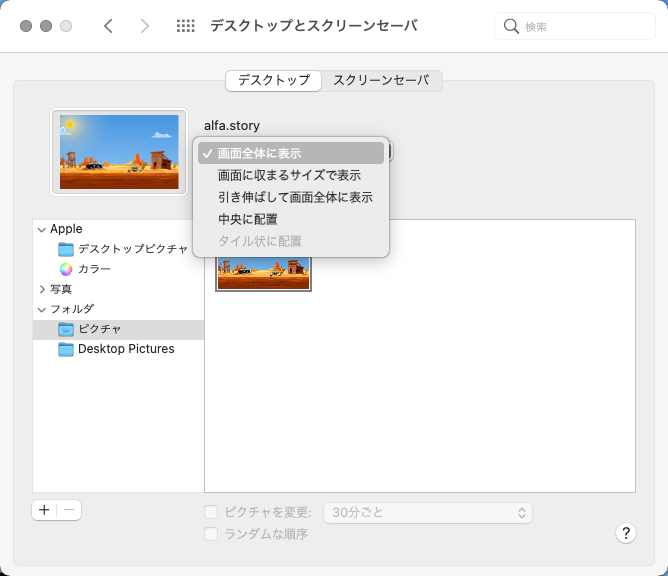668x576 pixels.
Task: Click the forward navigation arrow
Action: click(x=145, y=26)
